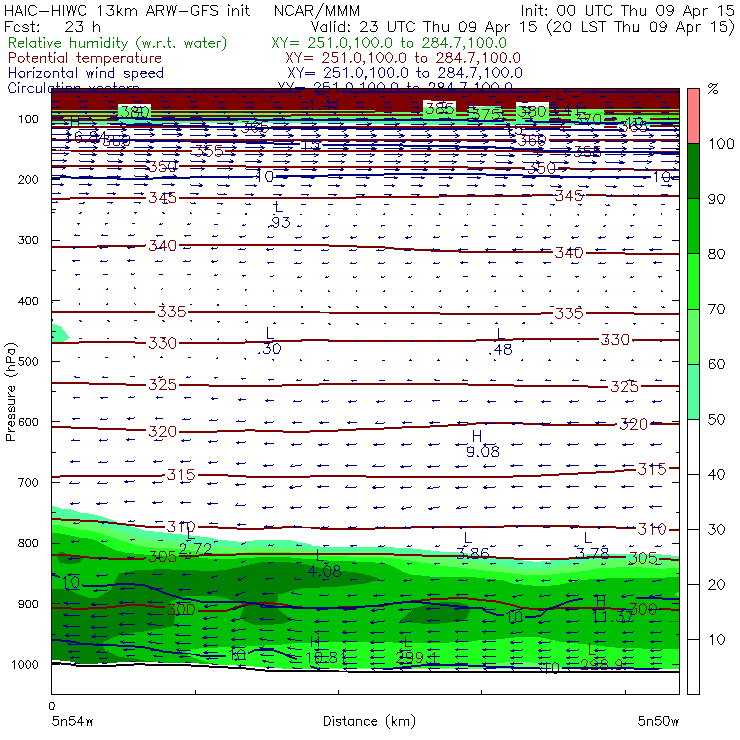The width and height of the screenshot is (740, 740).
Task: Click the green 'Relative humidity (w.r.t. water)' legend
Action: click(x=118, y=43)
